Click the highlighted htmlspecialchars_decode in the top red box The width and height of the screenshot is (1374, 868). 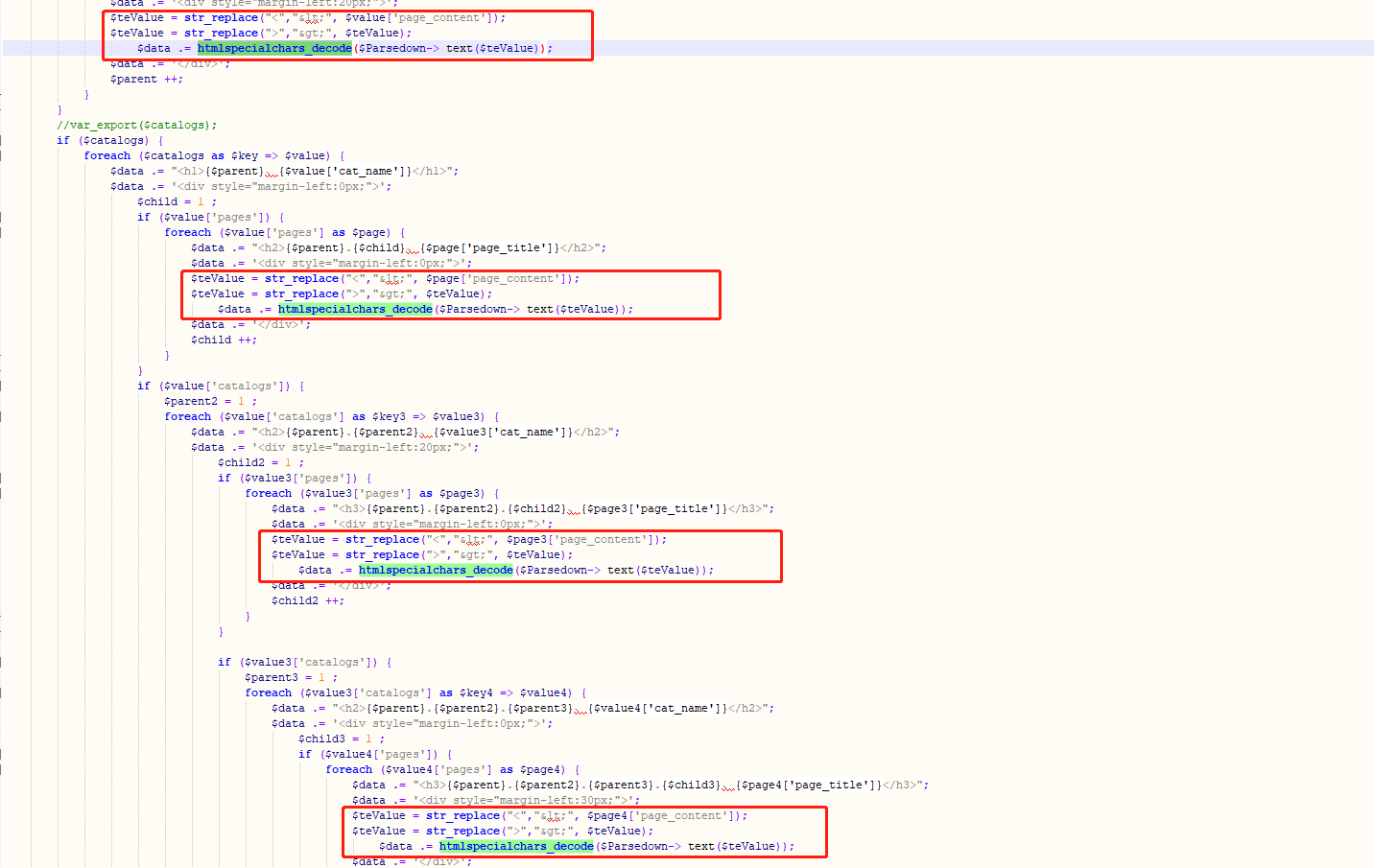274,47
